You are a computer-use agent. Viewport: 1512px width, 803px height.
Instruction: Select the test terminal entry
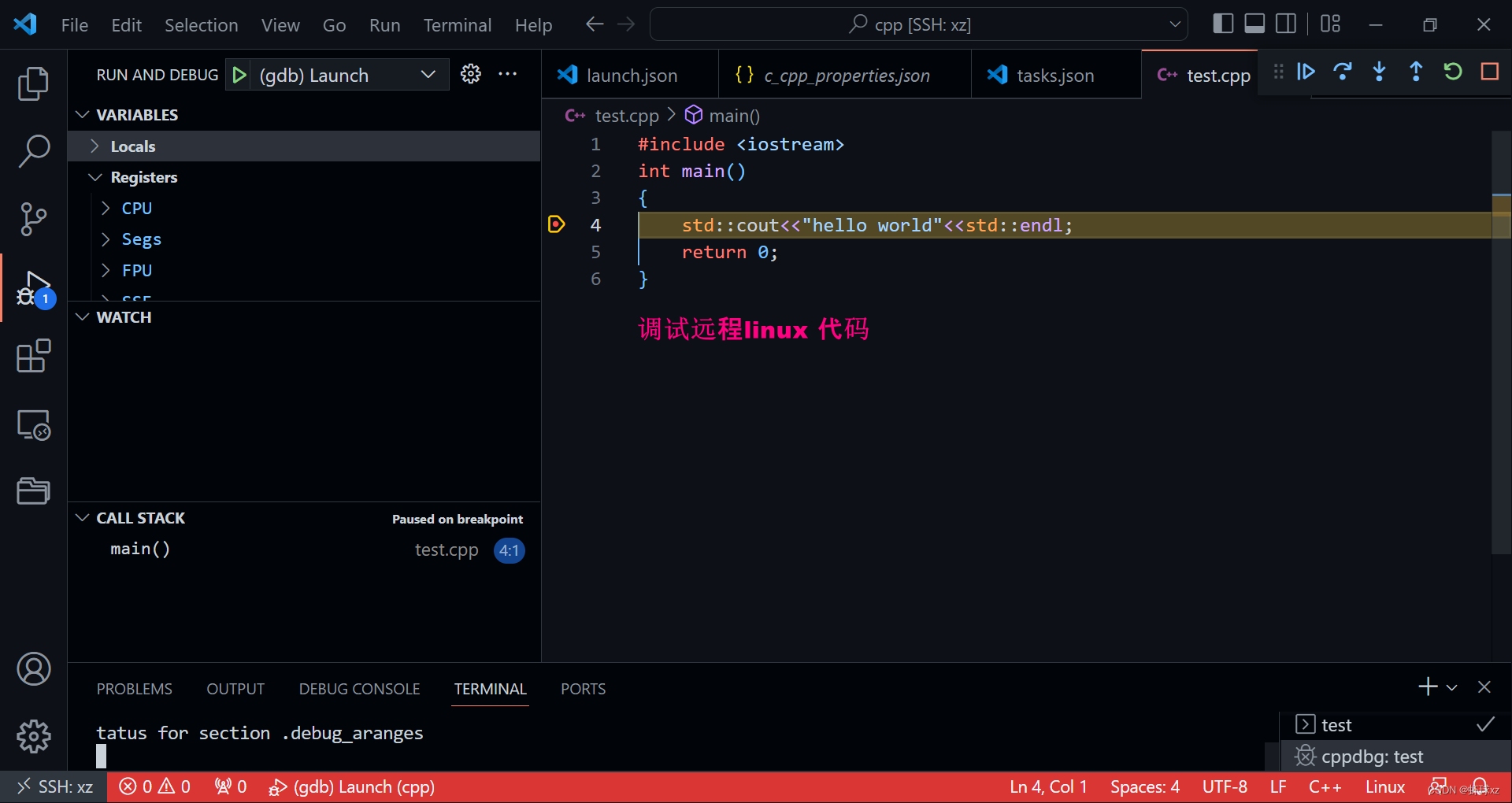[1395, 724]
